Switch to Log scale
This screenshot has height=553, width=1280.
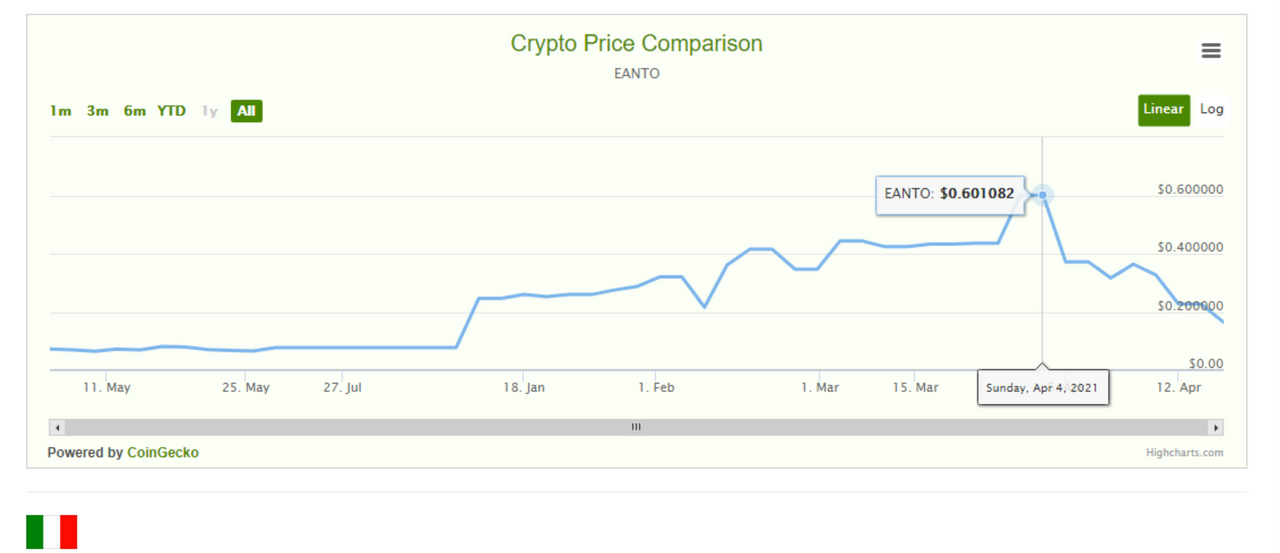(x=1212, y=109)
